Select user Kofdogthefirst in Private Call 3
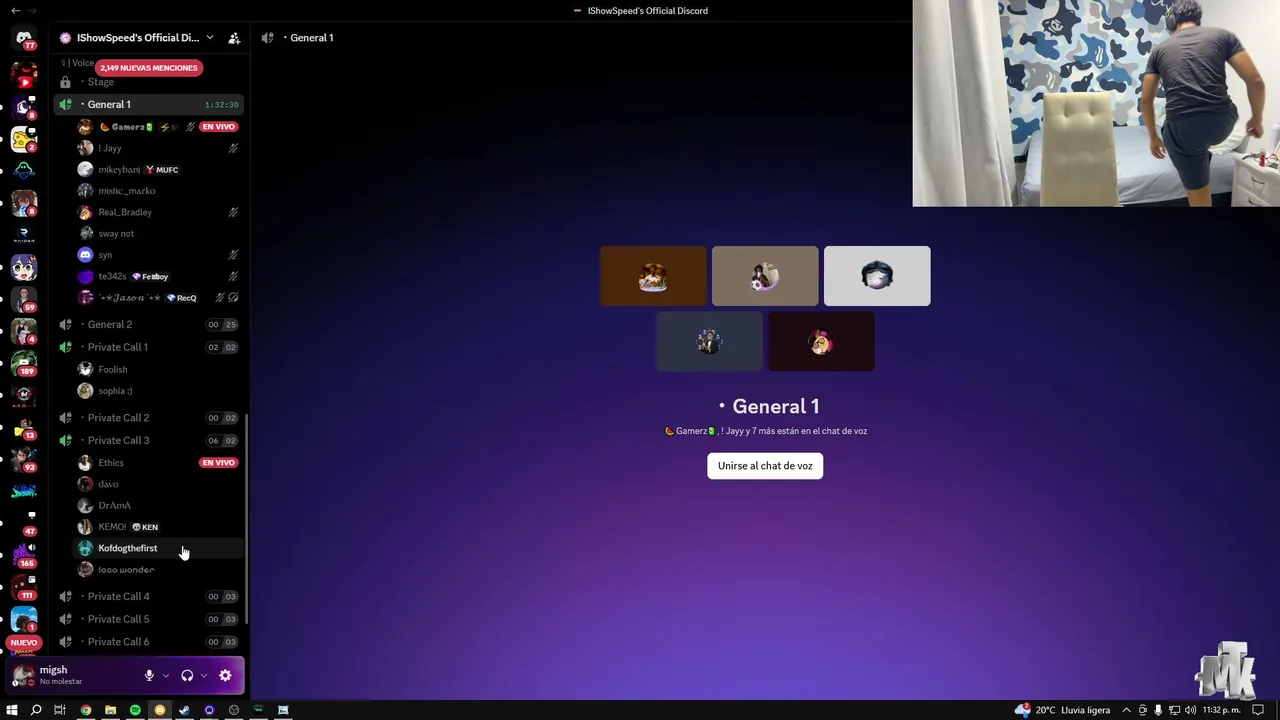Image resolution: width=1280 pixels, height=720 pixels. [x=158, y=548]
